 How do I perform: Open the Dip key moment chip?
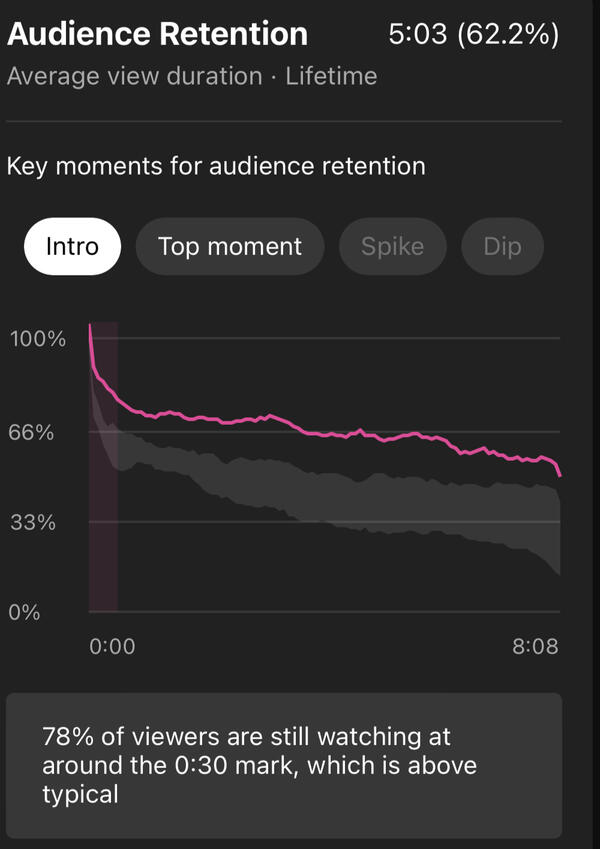coord(502,246)
